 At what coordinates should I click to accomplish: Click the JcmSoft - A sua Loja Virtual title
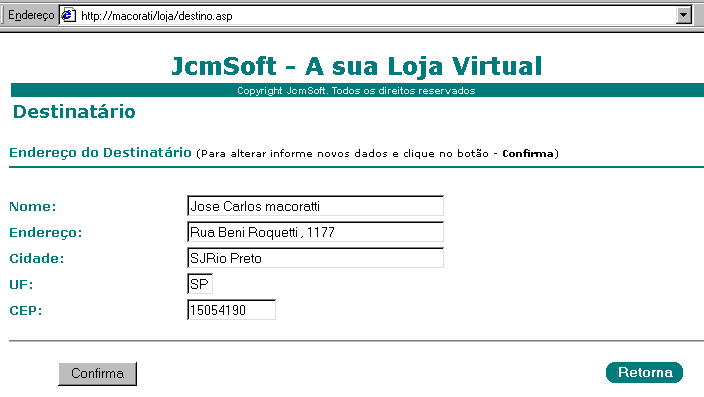pos(357,66)
